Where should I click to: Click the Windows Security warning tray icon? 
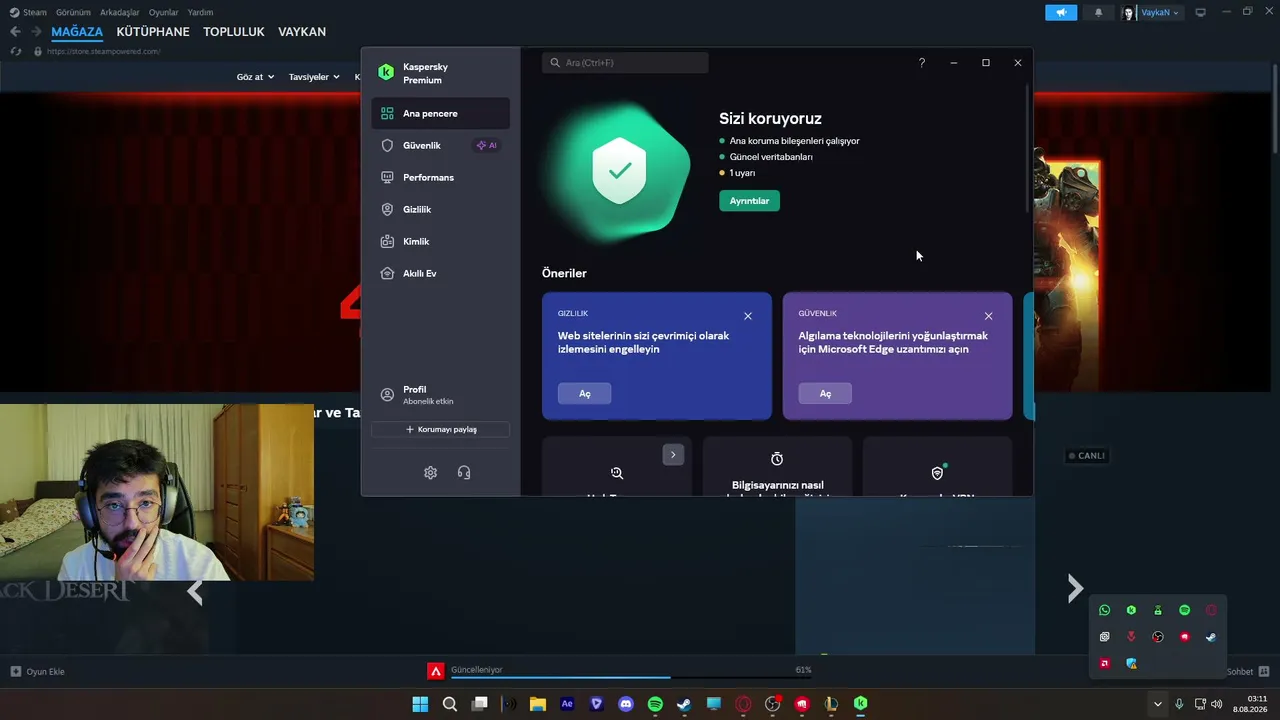point(1132,664)
